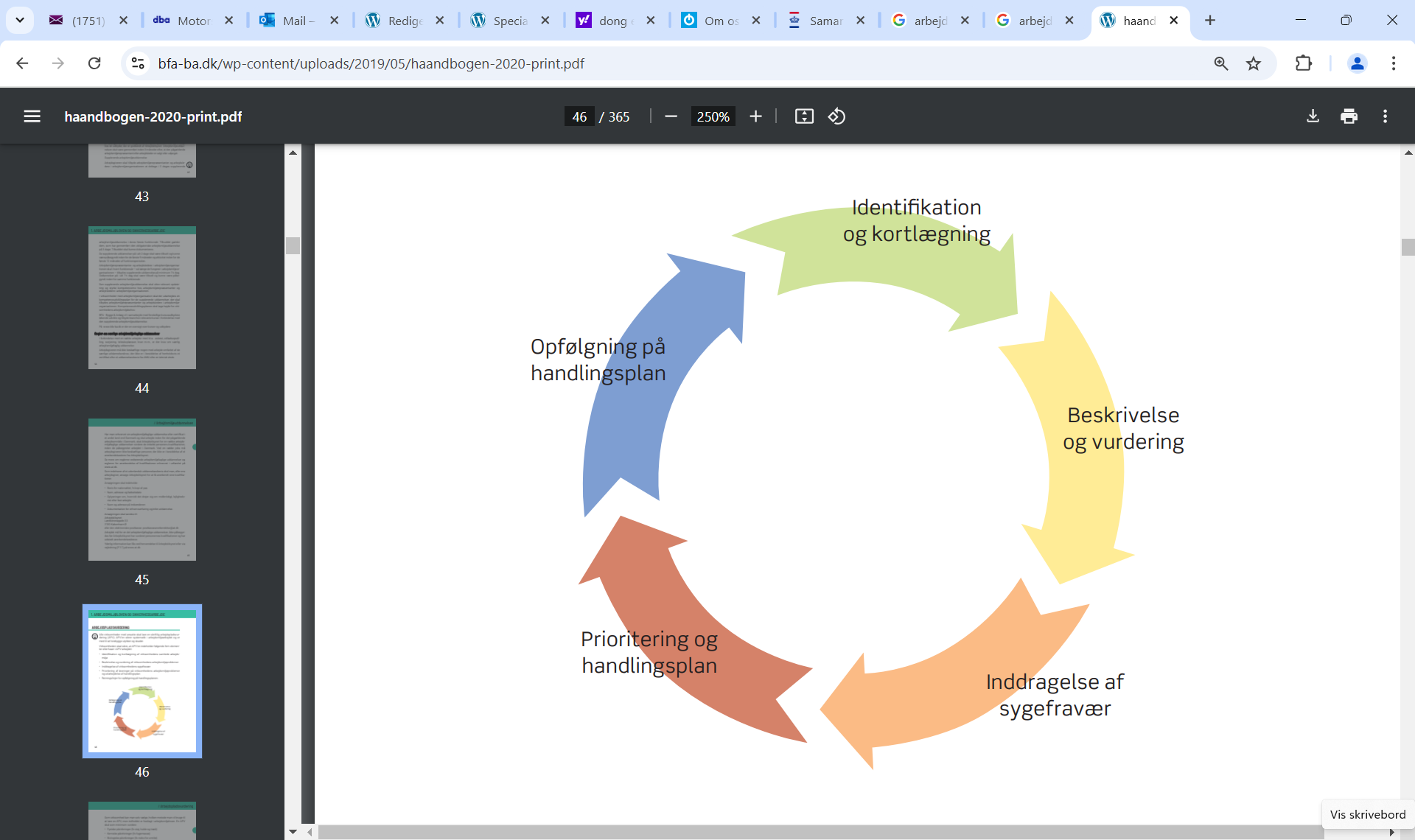Viewport: 1415px width, 840px height.
Task: Print the PDF document
Action: (1349, 116)
